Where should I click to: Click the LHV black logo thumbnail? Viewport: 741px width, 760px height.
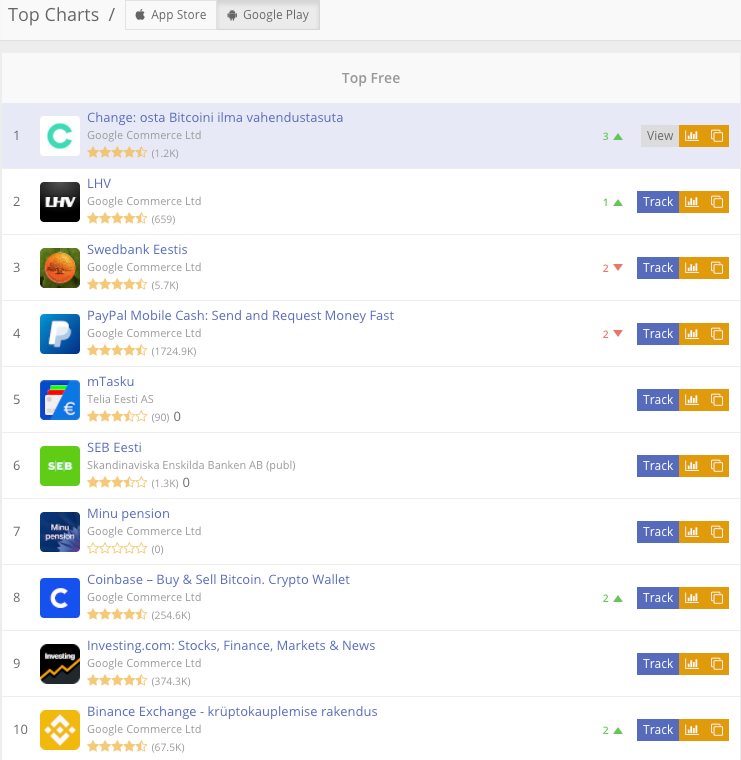click(60, 202)
